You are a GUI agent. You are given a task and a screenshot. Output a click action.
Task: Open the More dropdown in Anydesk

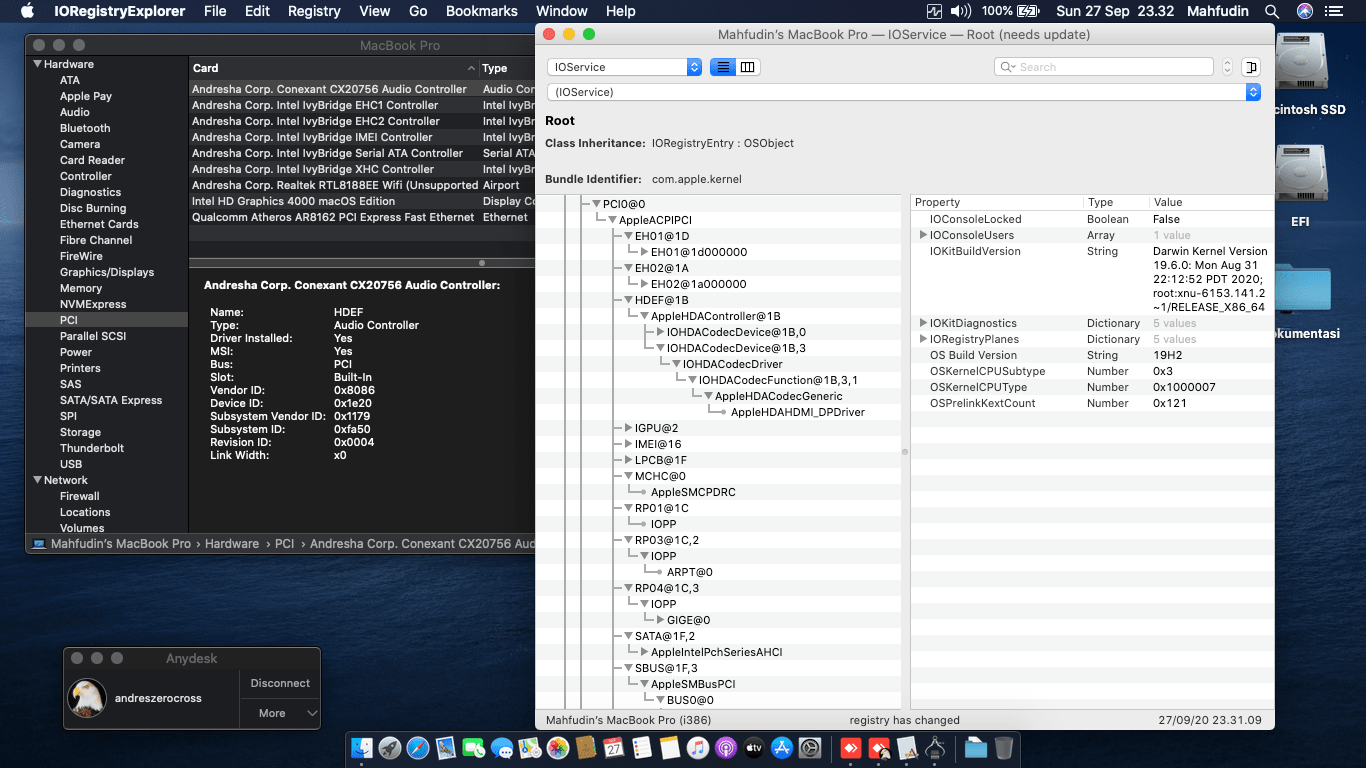pos(279,713)
